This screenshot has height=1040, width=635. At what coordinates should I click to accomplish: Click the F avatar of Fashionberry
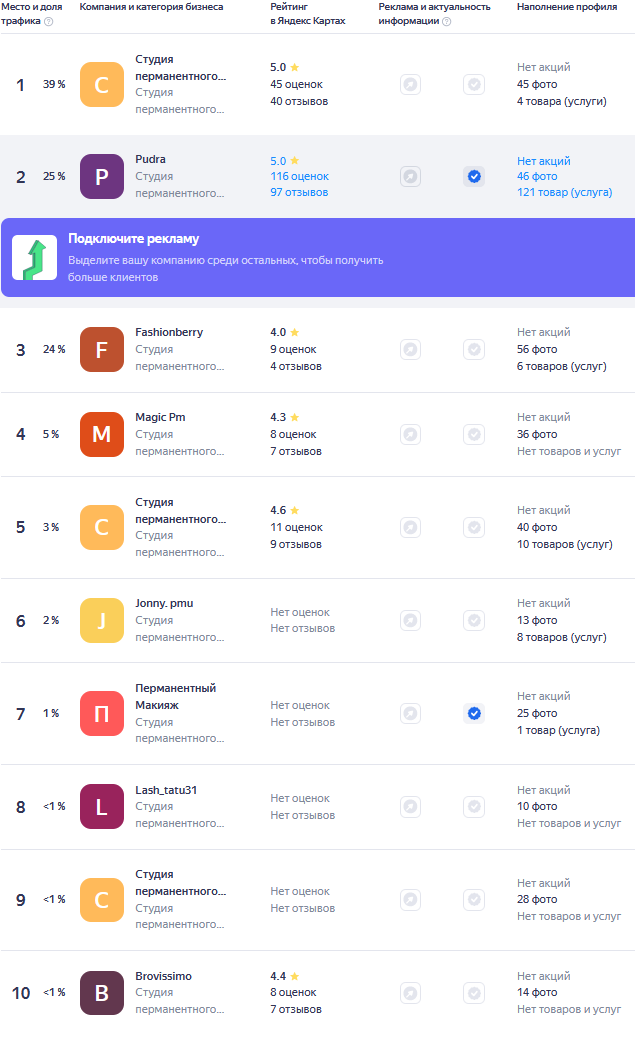point(102,350)
